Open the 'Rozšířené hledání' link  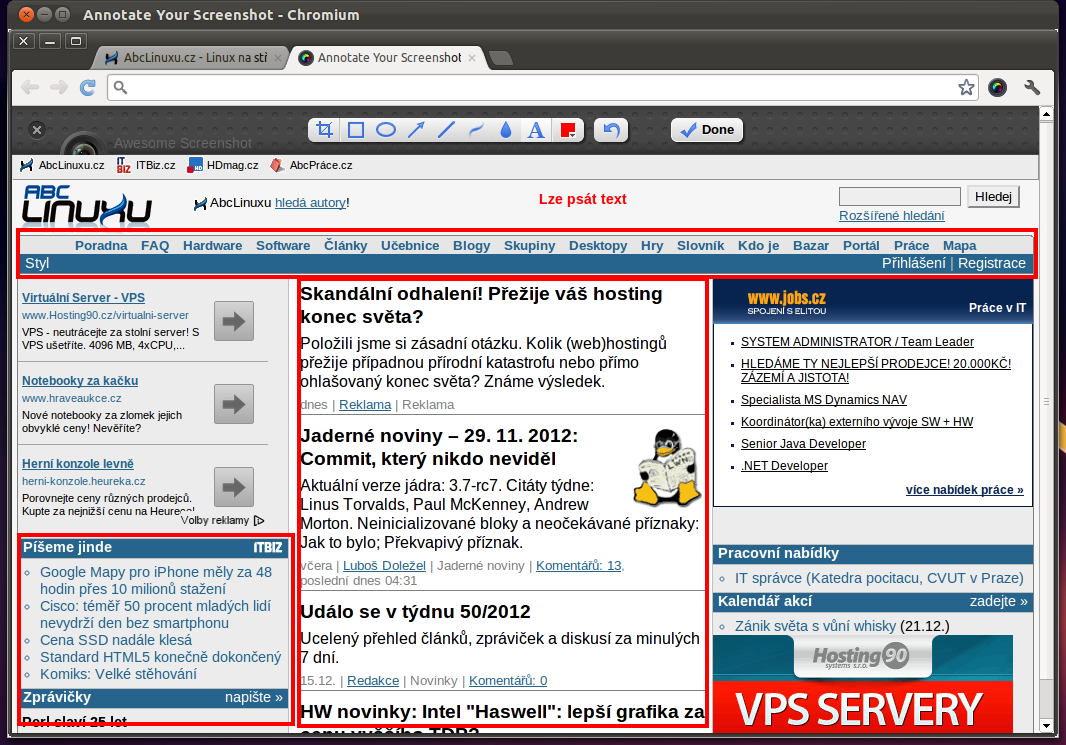(x=891, y=215)
